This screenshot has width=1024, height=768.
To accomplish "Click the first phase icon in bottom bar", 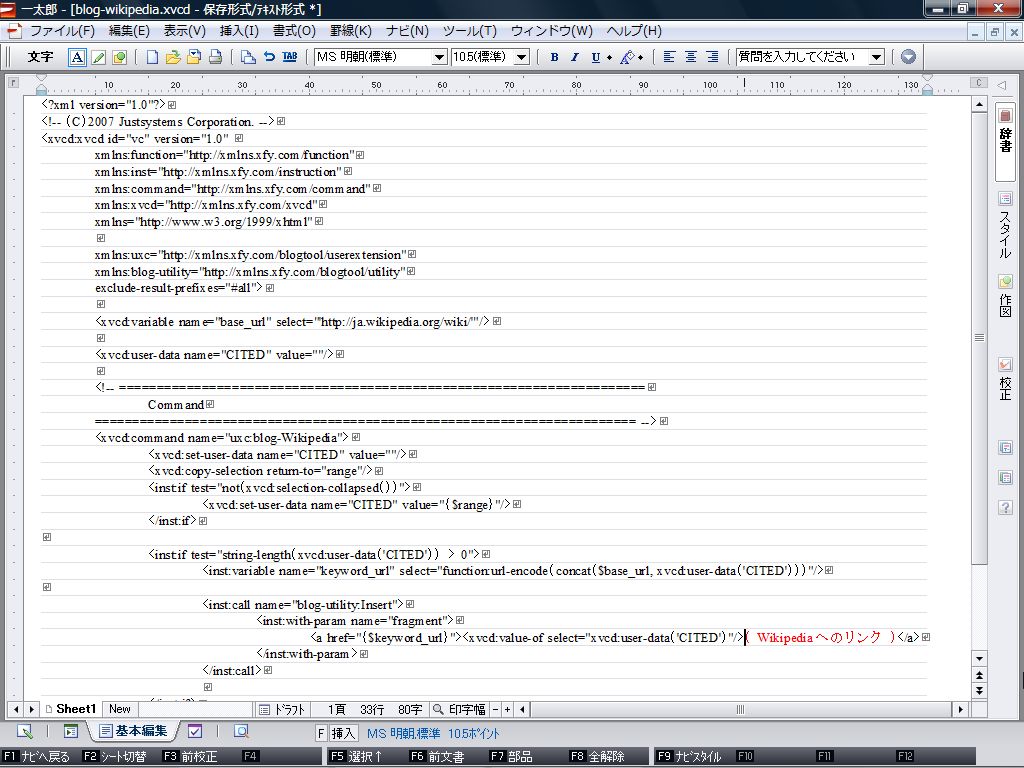I will [24, 731].
